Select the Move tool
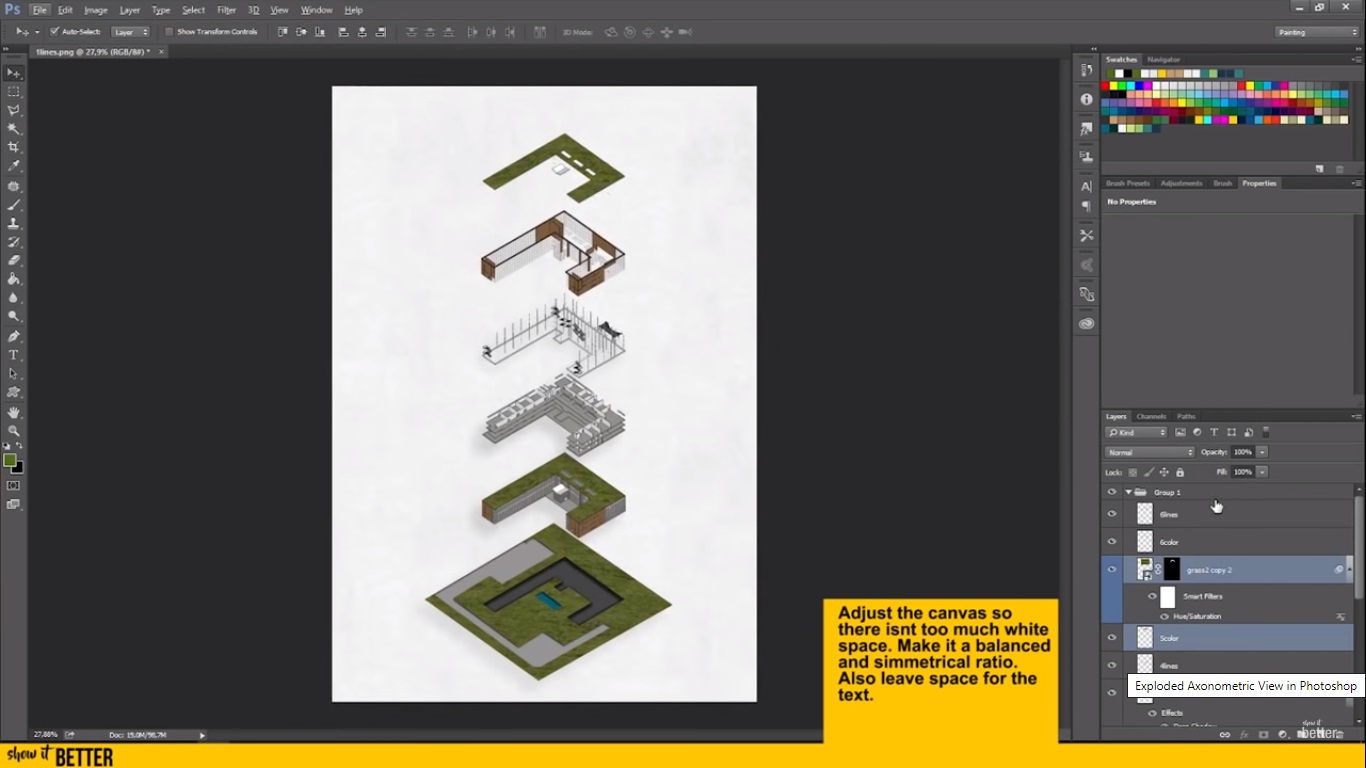Screen dimensions: 1366x768 point(14,71)
